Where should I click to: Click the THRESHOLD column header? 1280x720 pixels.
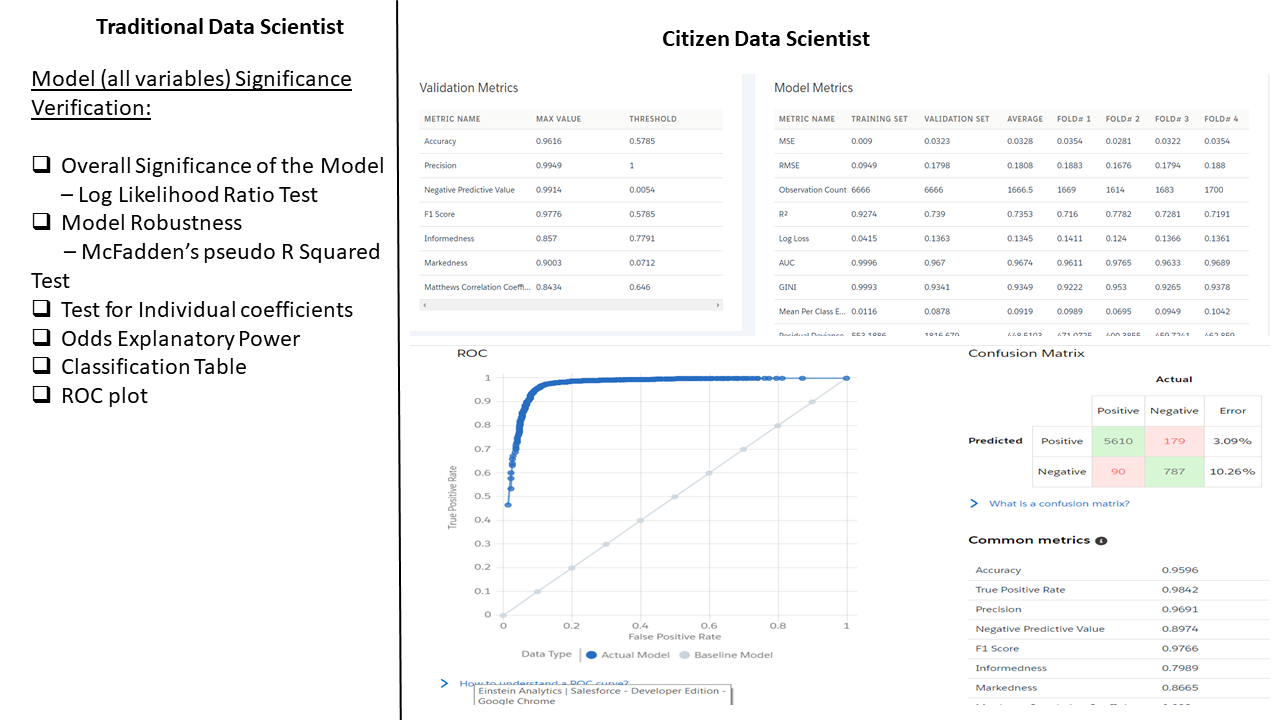coord(653,119)
